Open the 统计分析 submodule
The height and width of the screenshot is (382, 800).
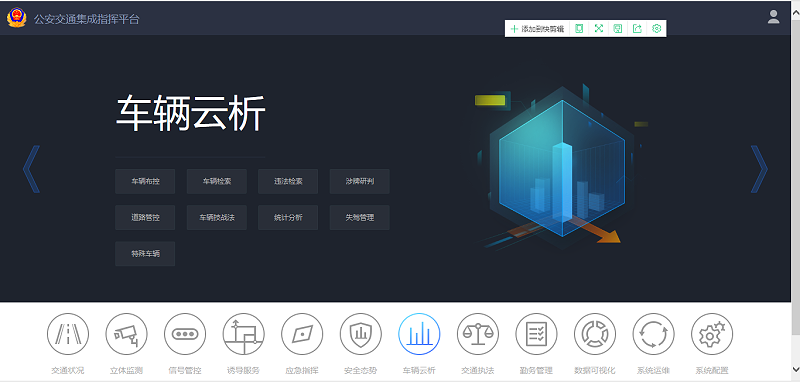pyautogui.click(x=288, y=217)
